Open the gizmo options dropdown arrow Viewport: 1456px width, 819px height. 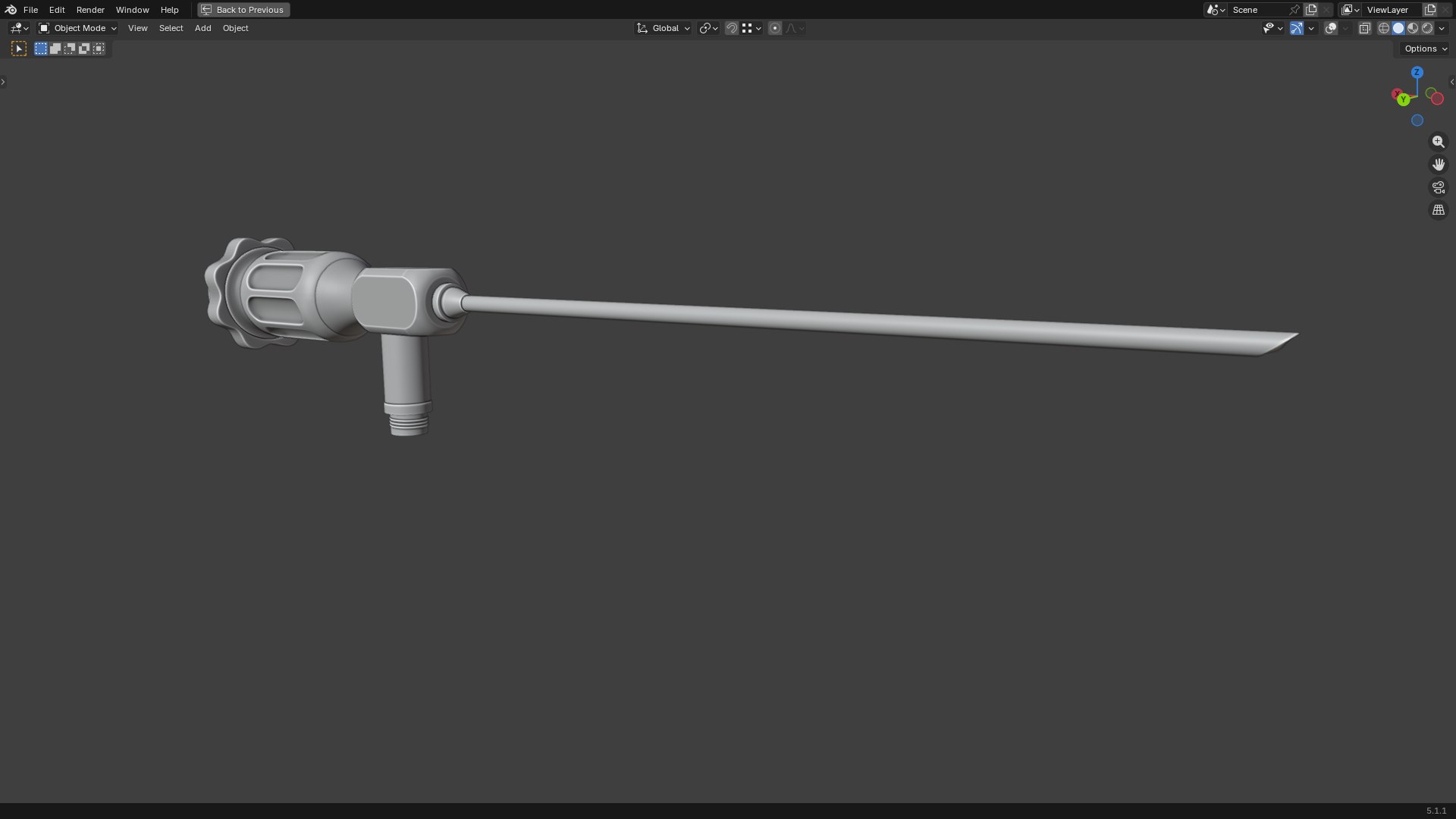click(1311, 28)
